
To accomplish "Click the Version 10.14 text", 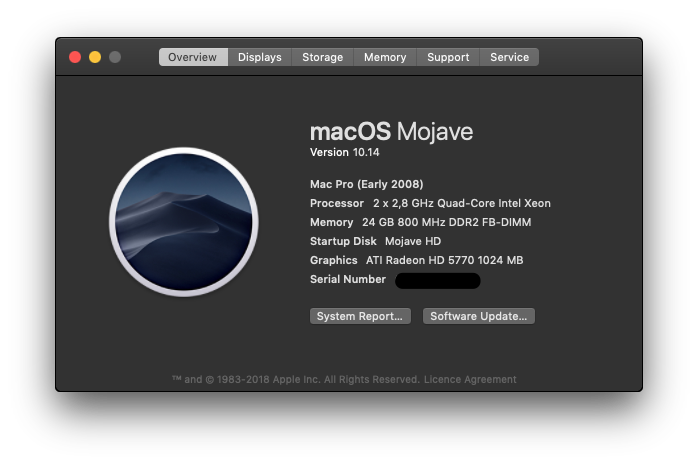I will click(x=345, y=152).
